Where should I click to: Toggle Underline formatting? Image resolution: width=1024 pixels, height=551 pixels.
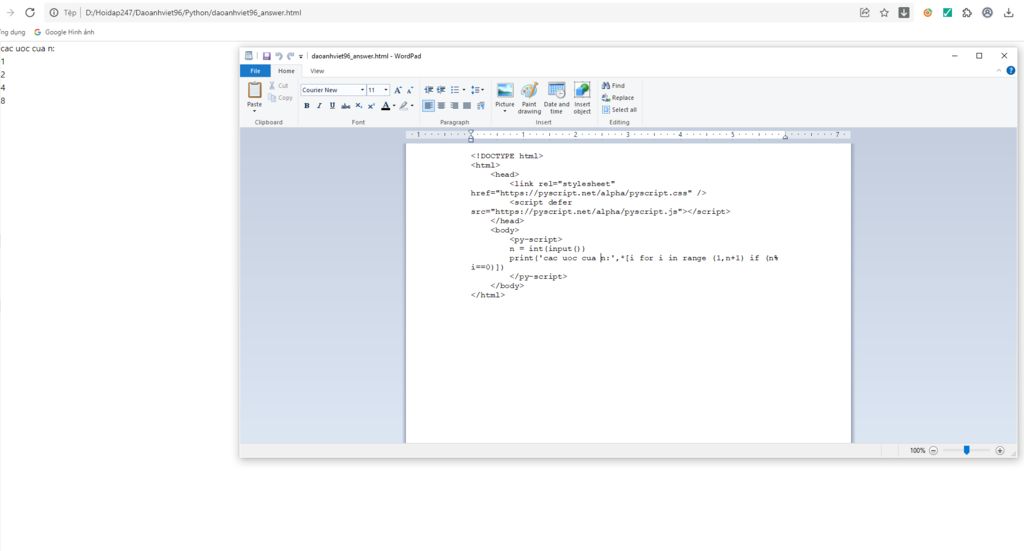pyautogui.click(x=332, y=106)
